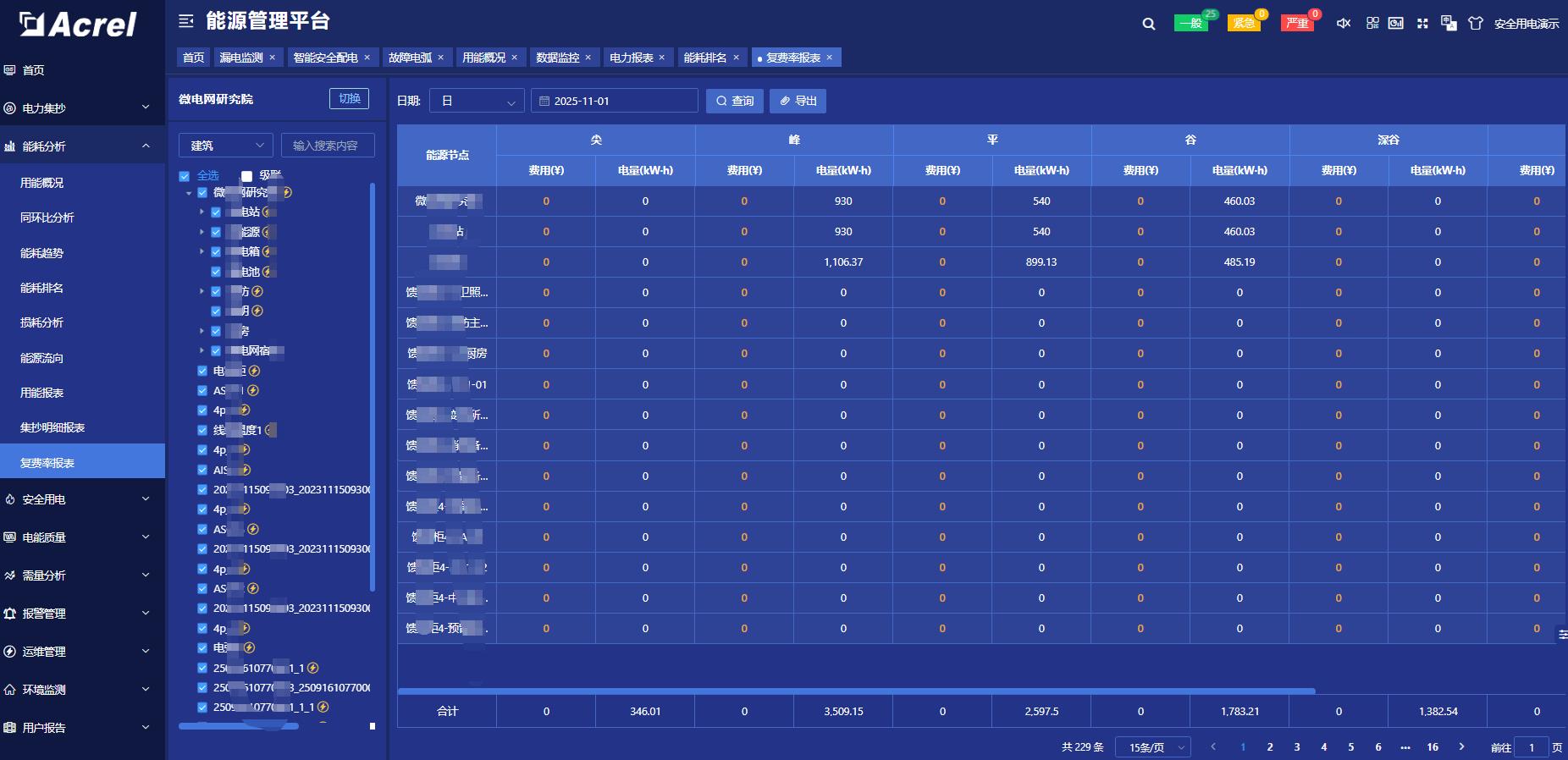Open the QR code icon
The width and height of the screenshot is (1568, 760).
coord(1372,24)
